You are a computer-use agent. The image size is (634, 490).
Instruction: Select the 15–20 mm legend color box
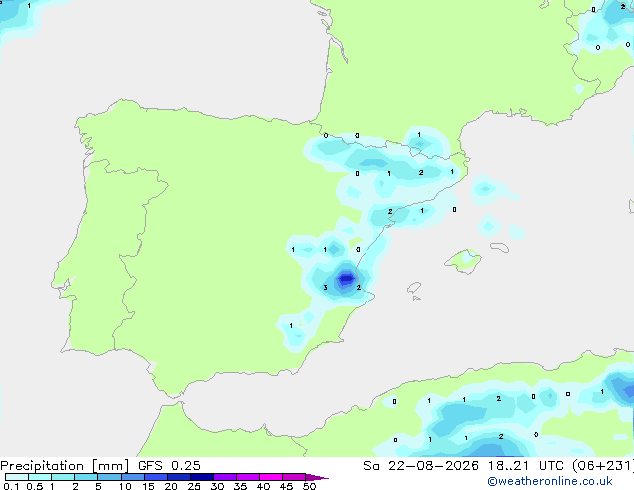[156, 477]
